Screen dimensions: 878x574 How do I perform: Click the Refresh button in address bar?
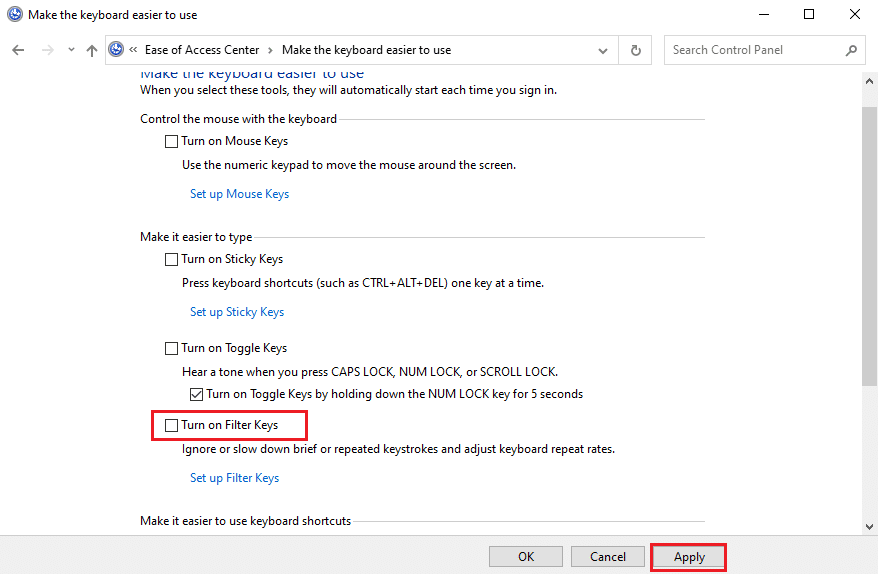tap(635, 50)
